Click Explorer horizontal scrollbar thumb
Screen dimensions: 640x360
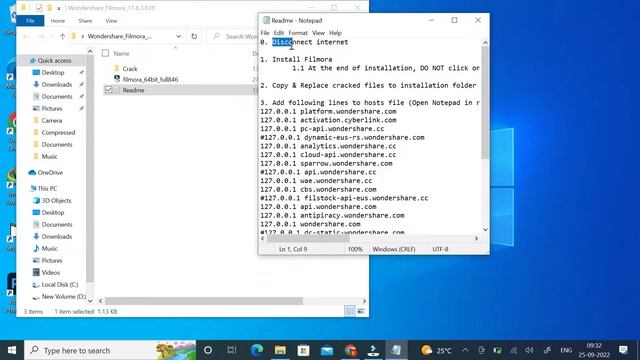click(204, 301)
